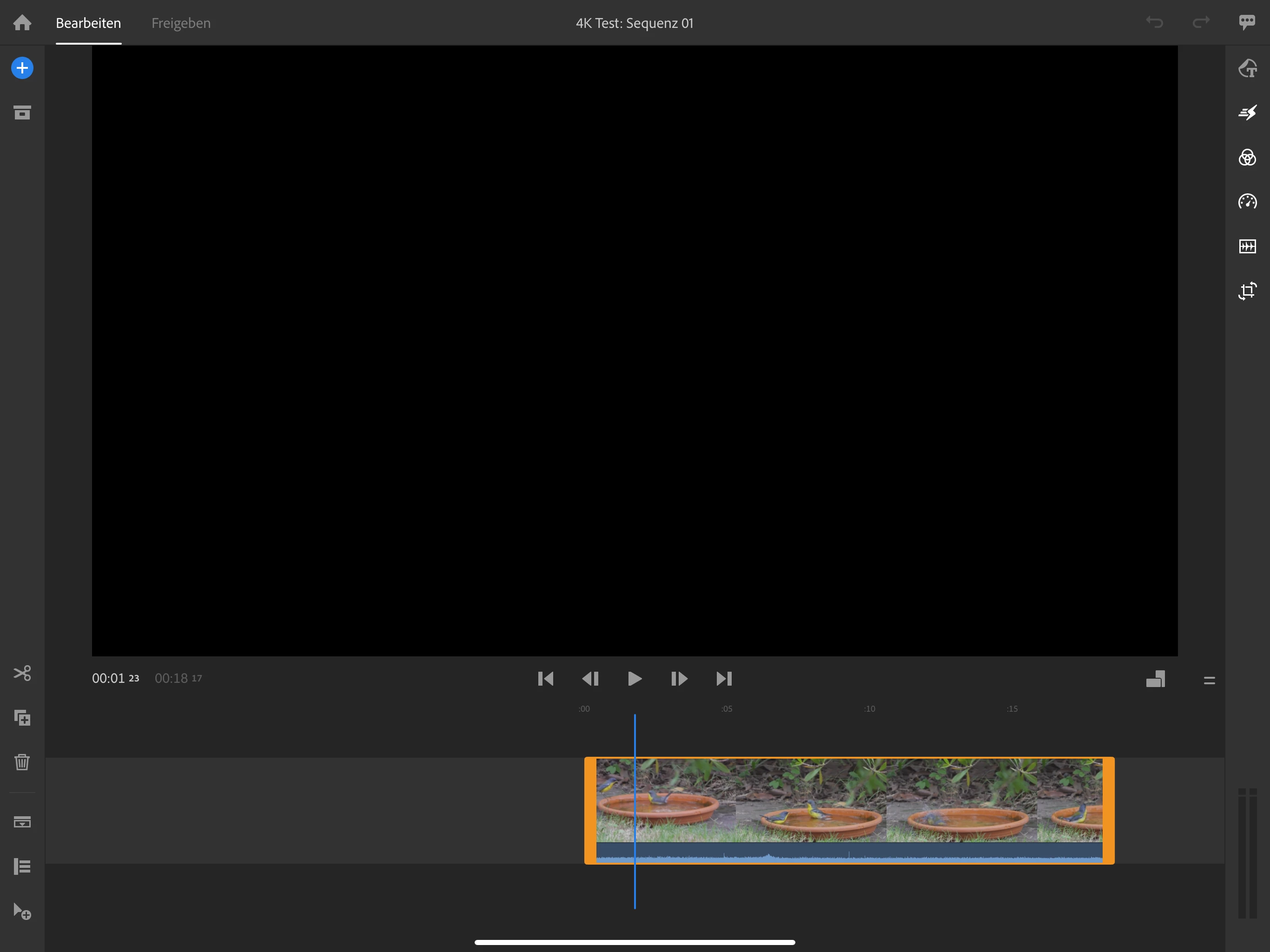Open the speed gauge panel
Viewport: 1270px width, 952px height.
coord(1247,202)
